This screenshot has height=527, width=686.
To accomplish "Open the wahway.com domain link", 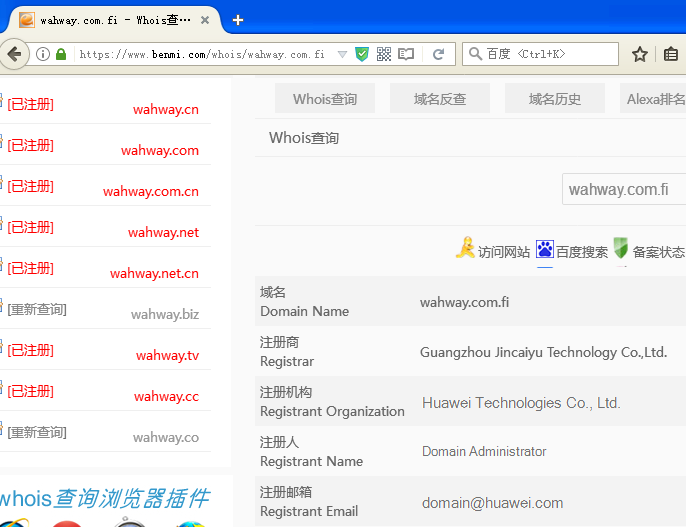I will tap(160, 150).
